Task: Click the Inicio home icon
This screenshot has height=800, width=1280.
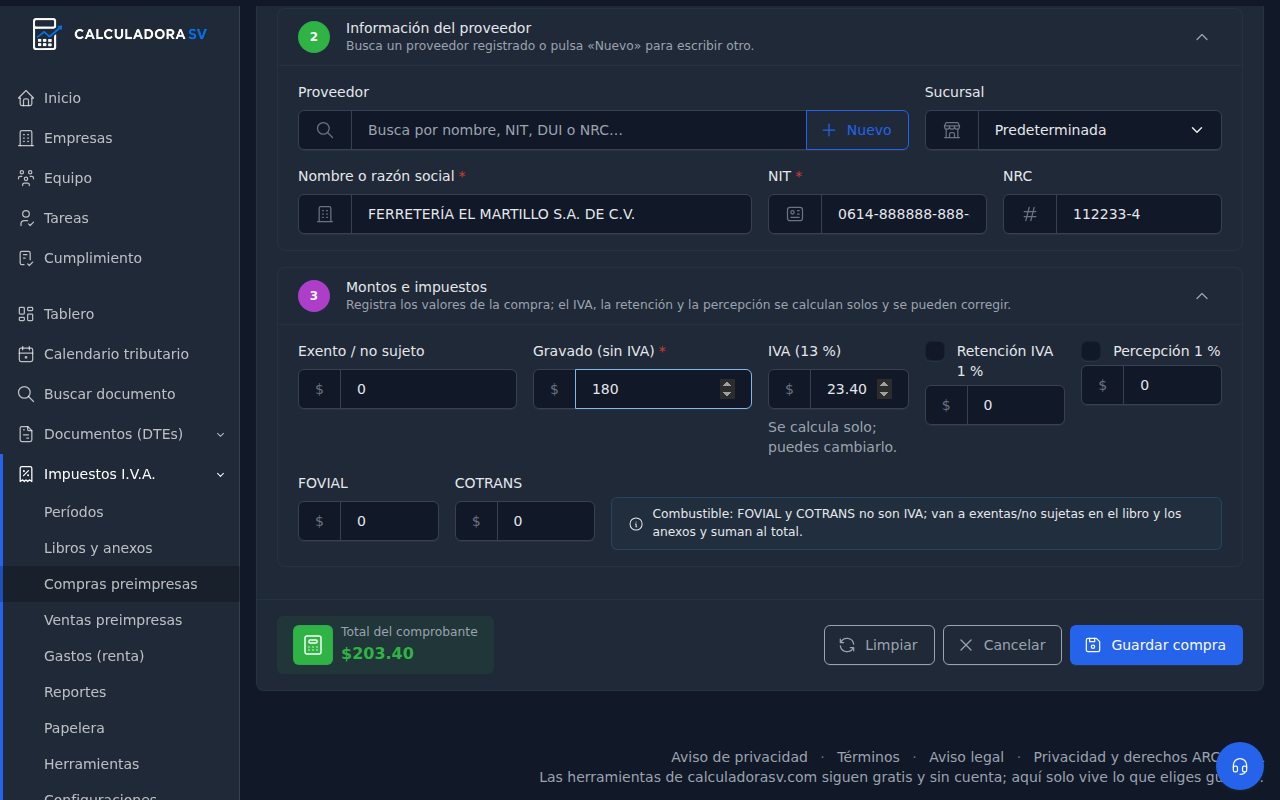Action: (x=26, y=98)
